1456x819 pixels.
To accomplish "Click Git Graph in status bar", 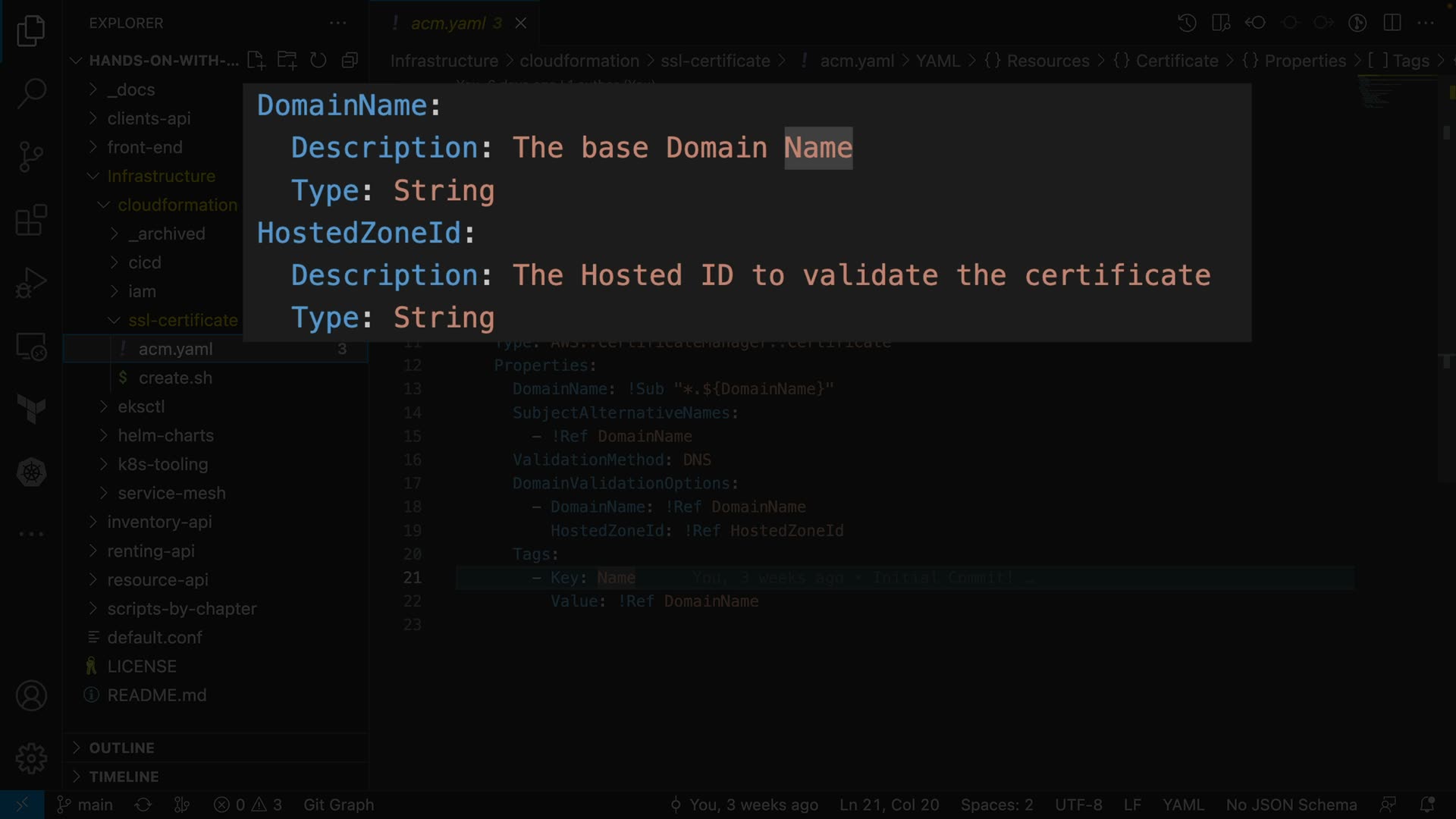I will [338, 805].
